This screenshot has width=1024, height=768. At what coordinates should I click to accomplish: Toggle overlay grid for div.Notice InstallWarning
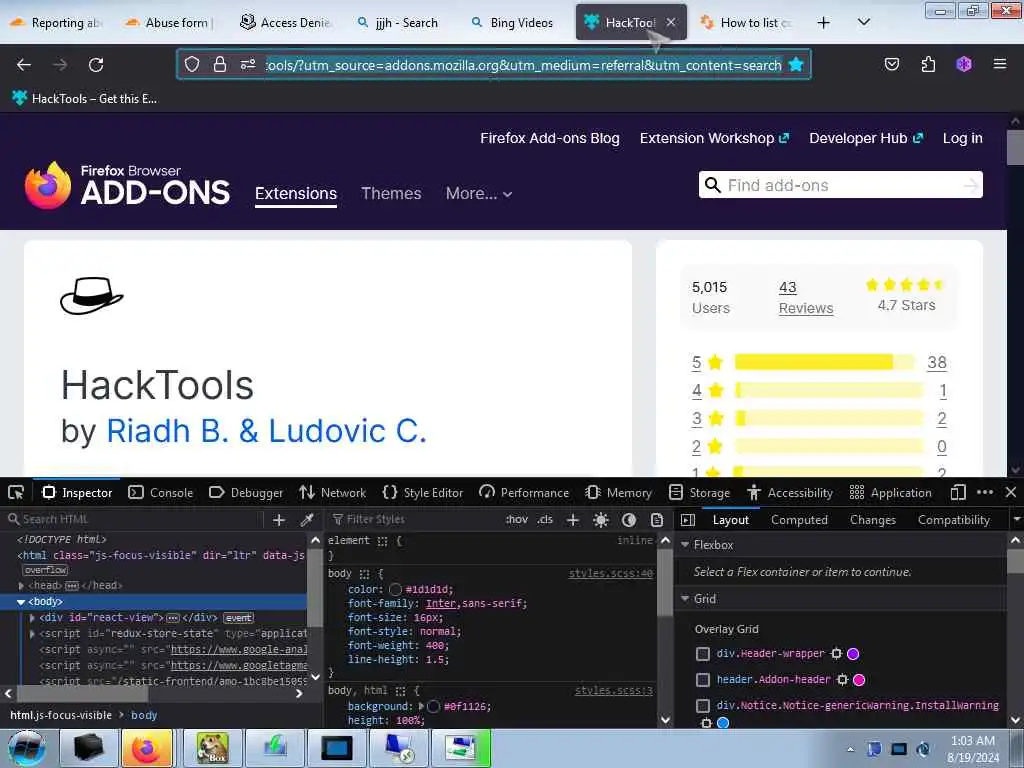pos(703,706)
